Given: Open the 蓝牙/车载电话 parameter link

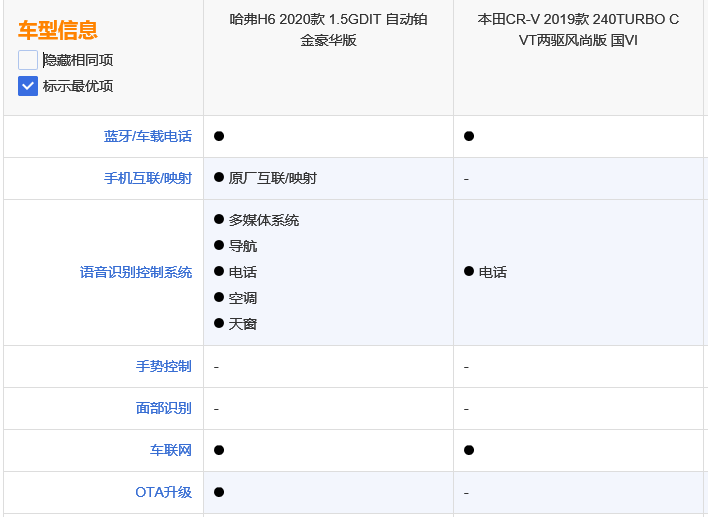Looking at the screenshot, I should pyautogui.click(x=148, y=136).
